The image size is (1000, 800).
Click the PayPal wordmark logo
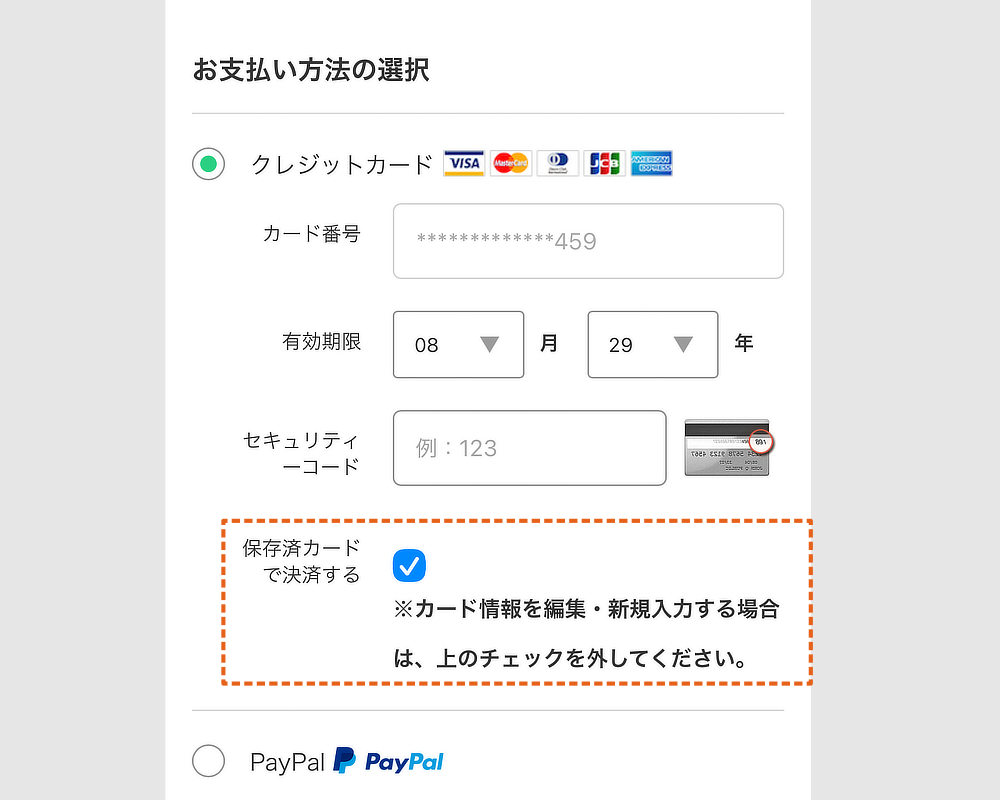point(404,762)
